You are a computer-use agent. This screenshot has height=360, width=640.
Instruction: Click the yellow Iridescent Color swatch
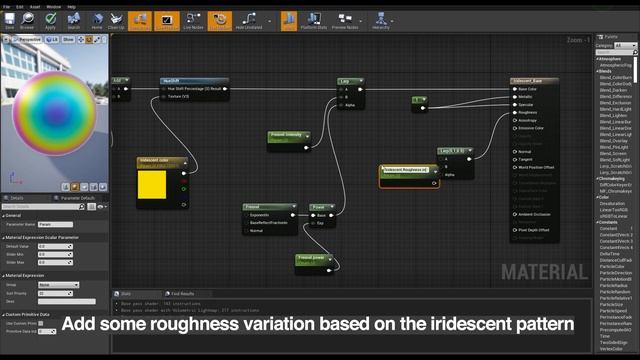point(152,185)
